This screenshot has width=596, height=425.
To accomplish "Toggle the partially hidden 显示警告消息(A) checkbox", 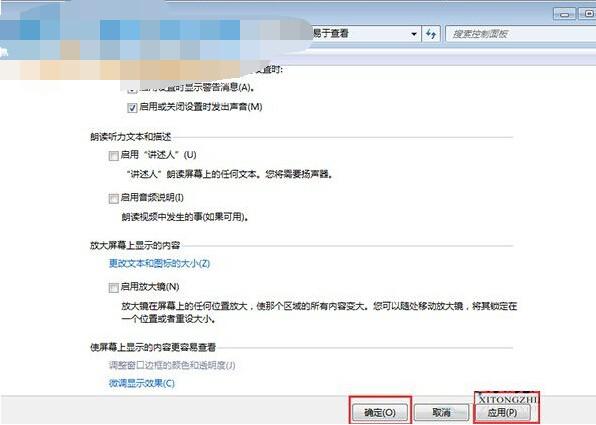I will pos(132,90).
